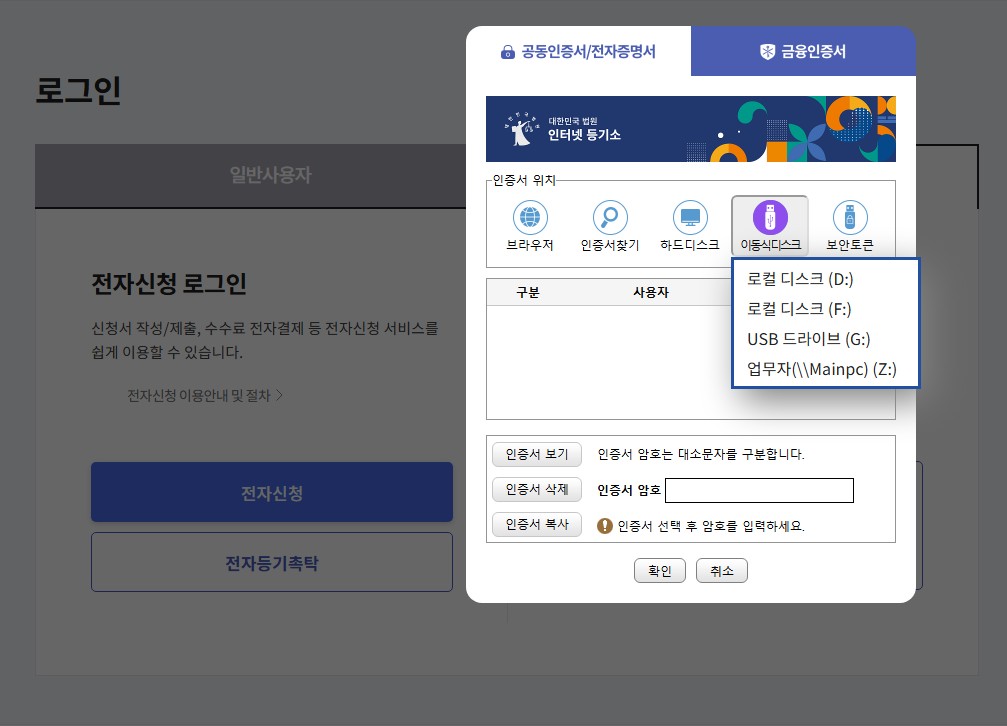Click the 금융인증서 shield icon
The height and width of the screenshot is (726, 1007).
[768, 50]
